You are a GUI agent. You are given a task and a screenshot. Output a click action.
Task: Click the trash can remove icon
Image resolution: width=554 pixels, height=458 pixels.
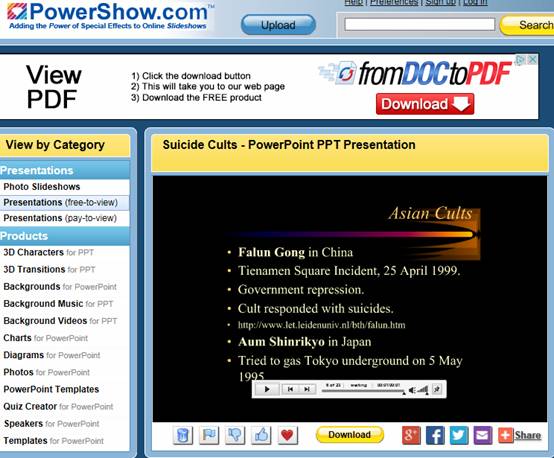(183, 435)
